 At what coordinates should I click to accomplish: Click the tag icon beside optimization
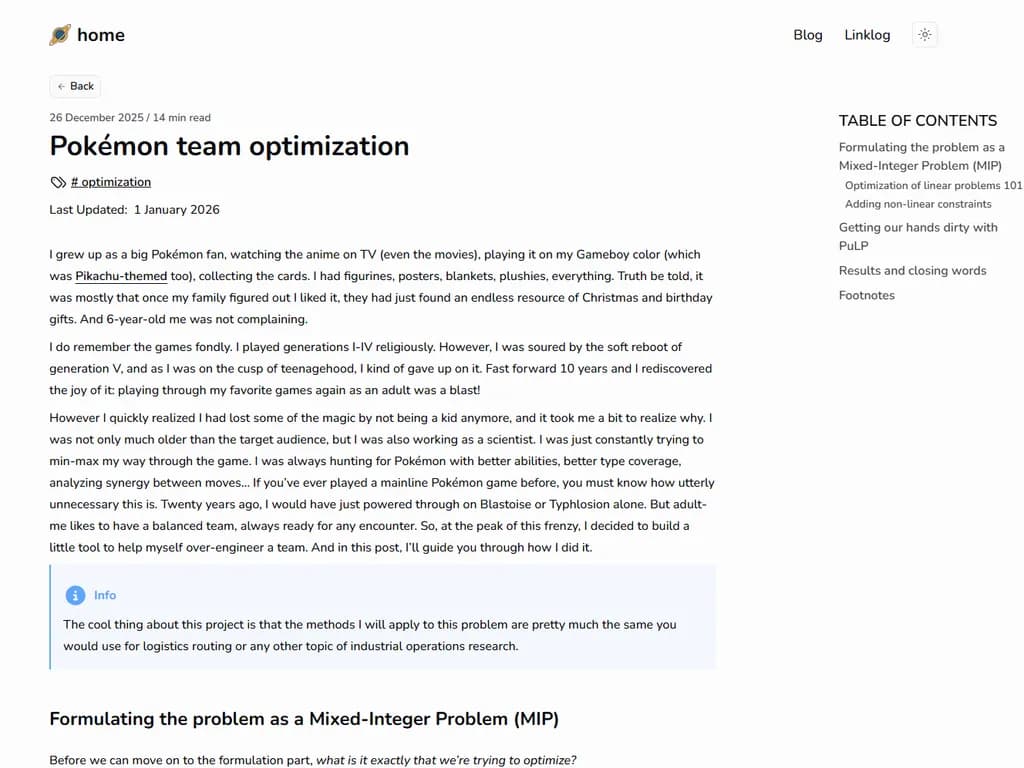(x=58, y=182)
